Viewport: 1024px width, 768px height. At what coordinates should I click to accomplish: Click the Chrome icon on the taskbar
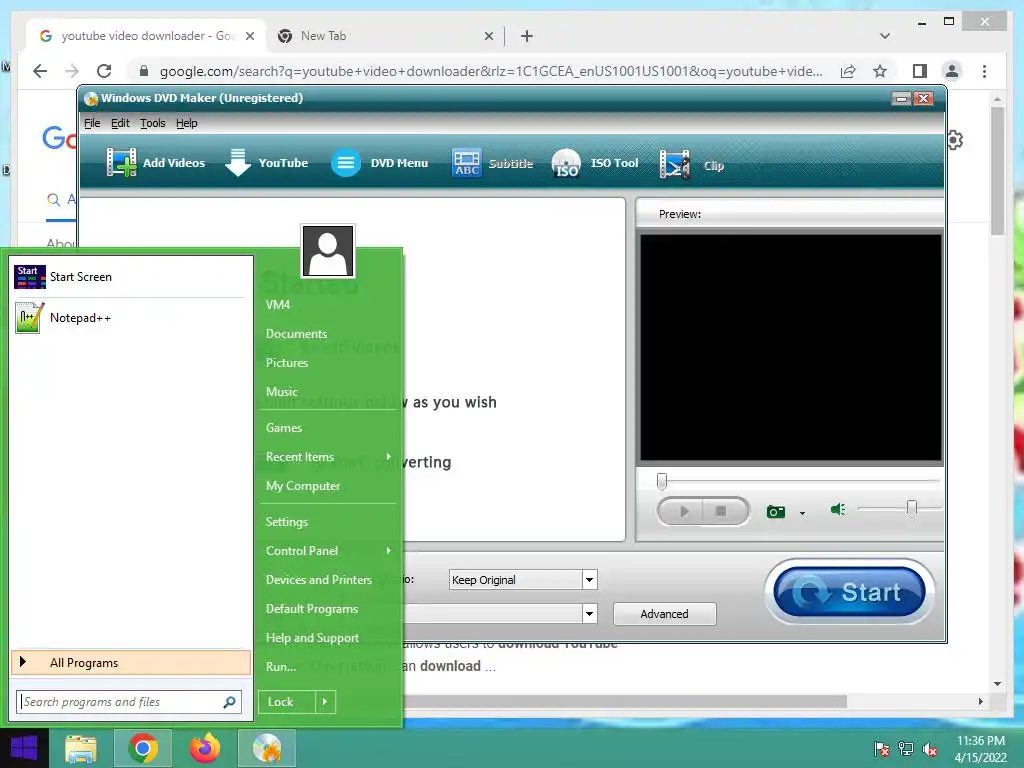tap(142, 748)
